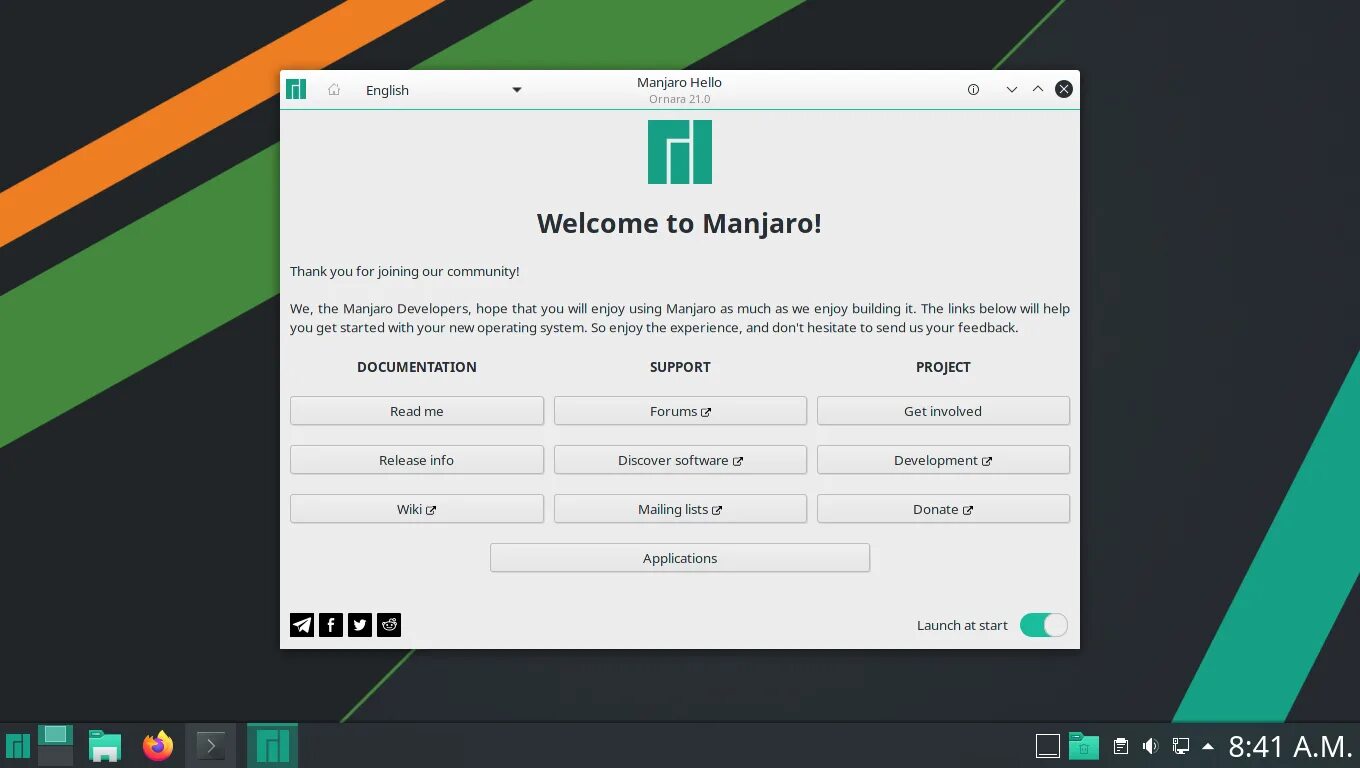
Task: Open the volume control in the system tray
Action: pos(1150,745)
